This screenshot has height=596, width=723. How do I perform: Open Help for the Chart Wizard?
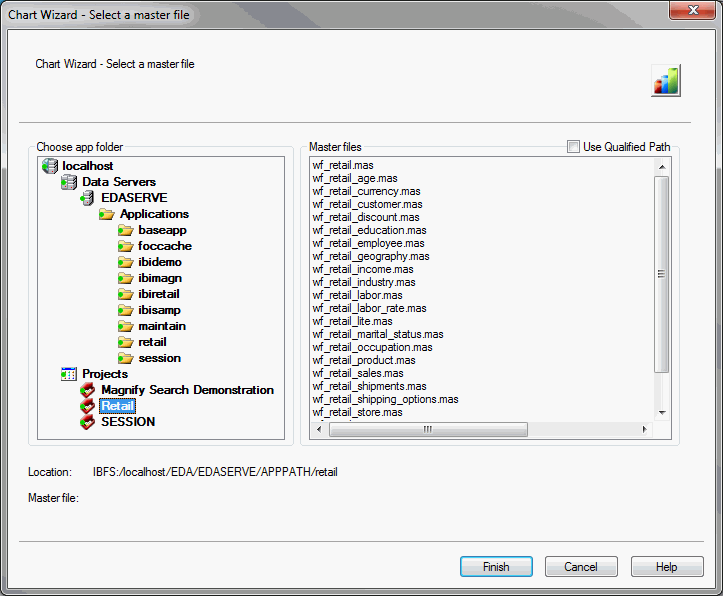tap(667, 566)
